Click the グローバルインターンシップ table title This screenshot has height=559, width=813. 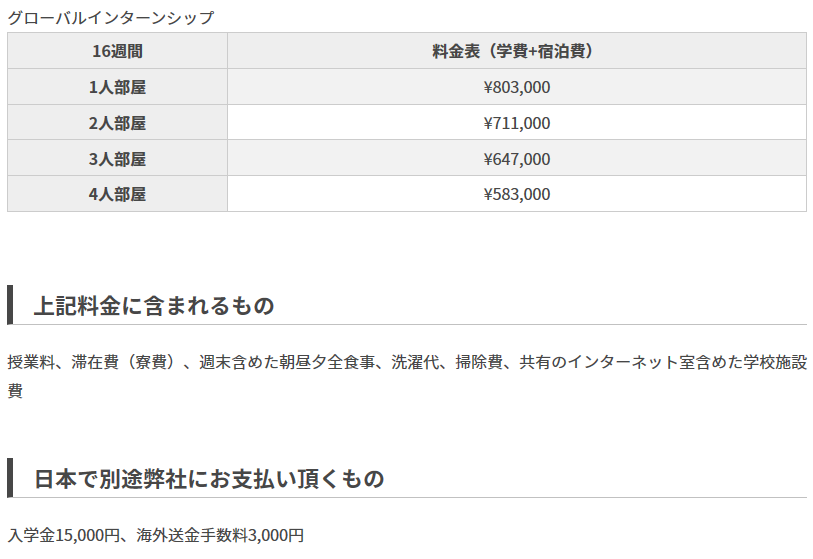pos(111,17)
